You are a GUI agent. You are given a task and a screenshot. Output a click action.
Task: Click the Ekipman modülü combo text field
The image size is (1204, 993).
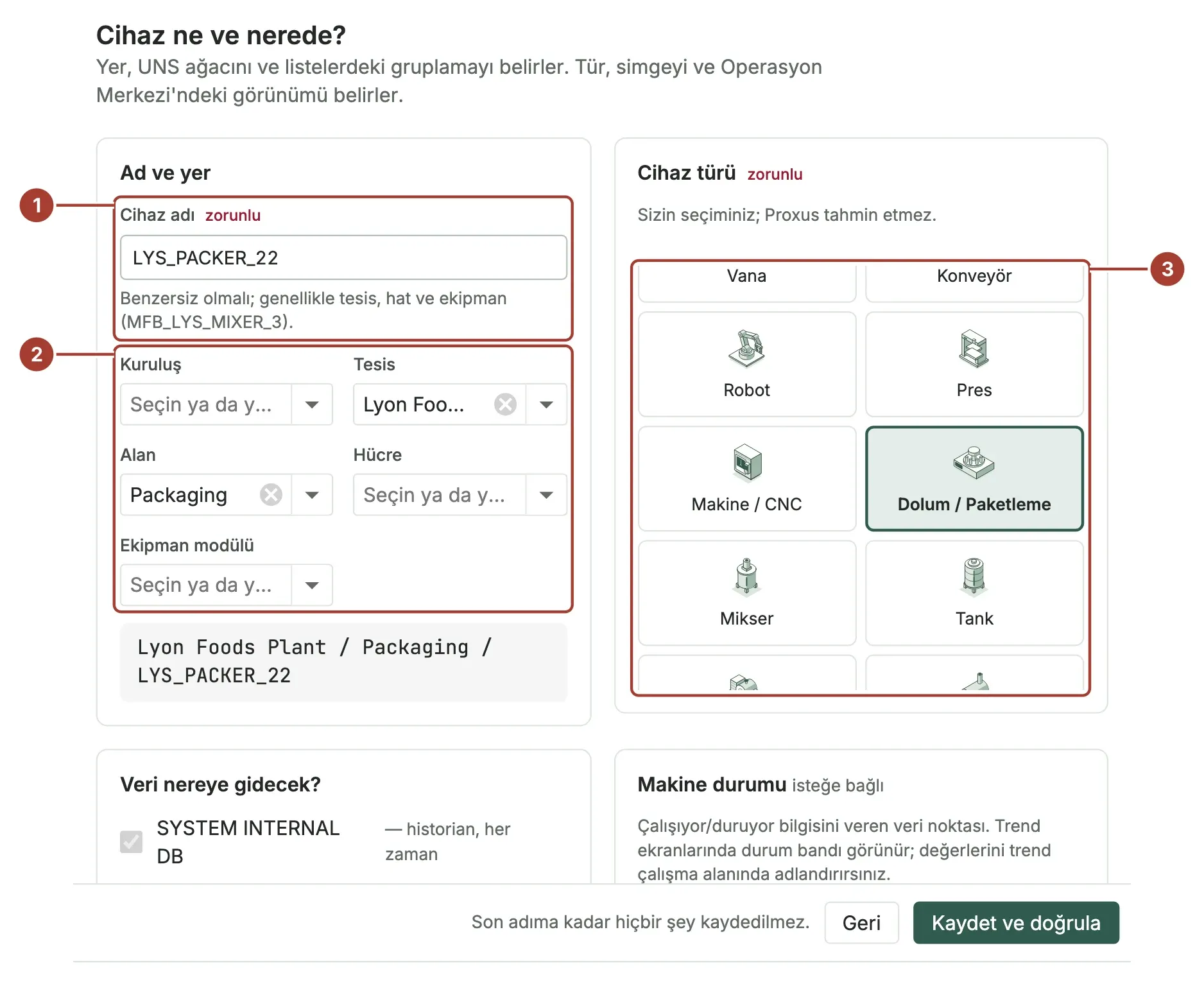coord(206,585)
